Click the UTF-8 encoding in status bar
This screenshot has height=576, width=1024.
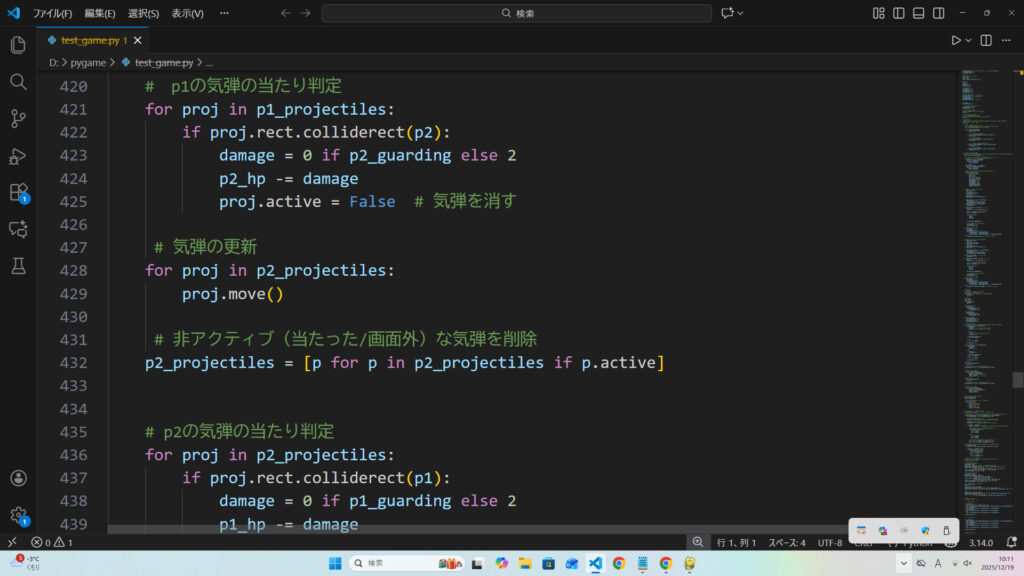pos(830,542)
